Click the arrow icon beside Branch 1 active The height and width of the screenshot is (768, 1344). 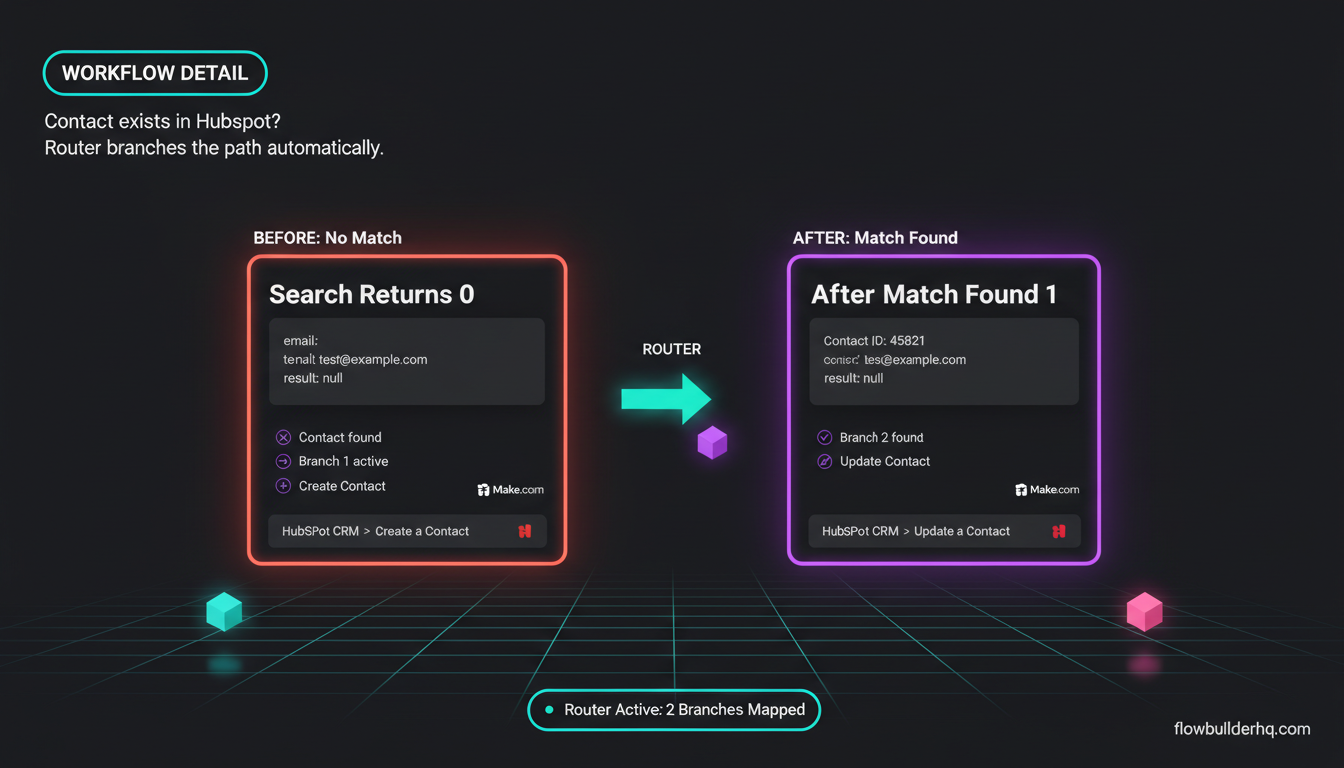pyautogui.click(x=283, y=461)
